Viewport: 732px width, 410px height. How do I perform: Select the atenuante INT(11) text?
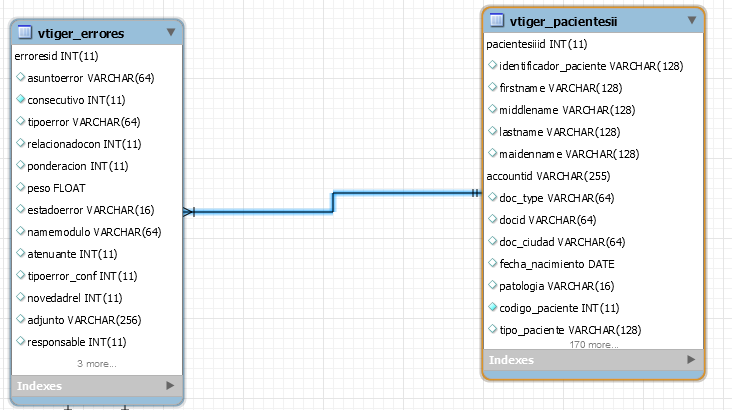pyautogui.click(x=72, y=254)
